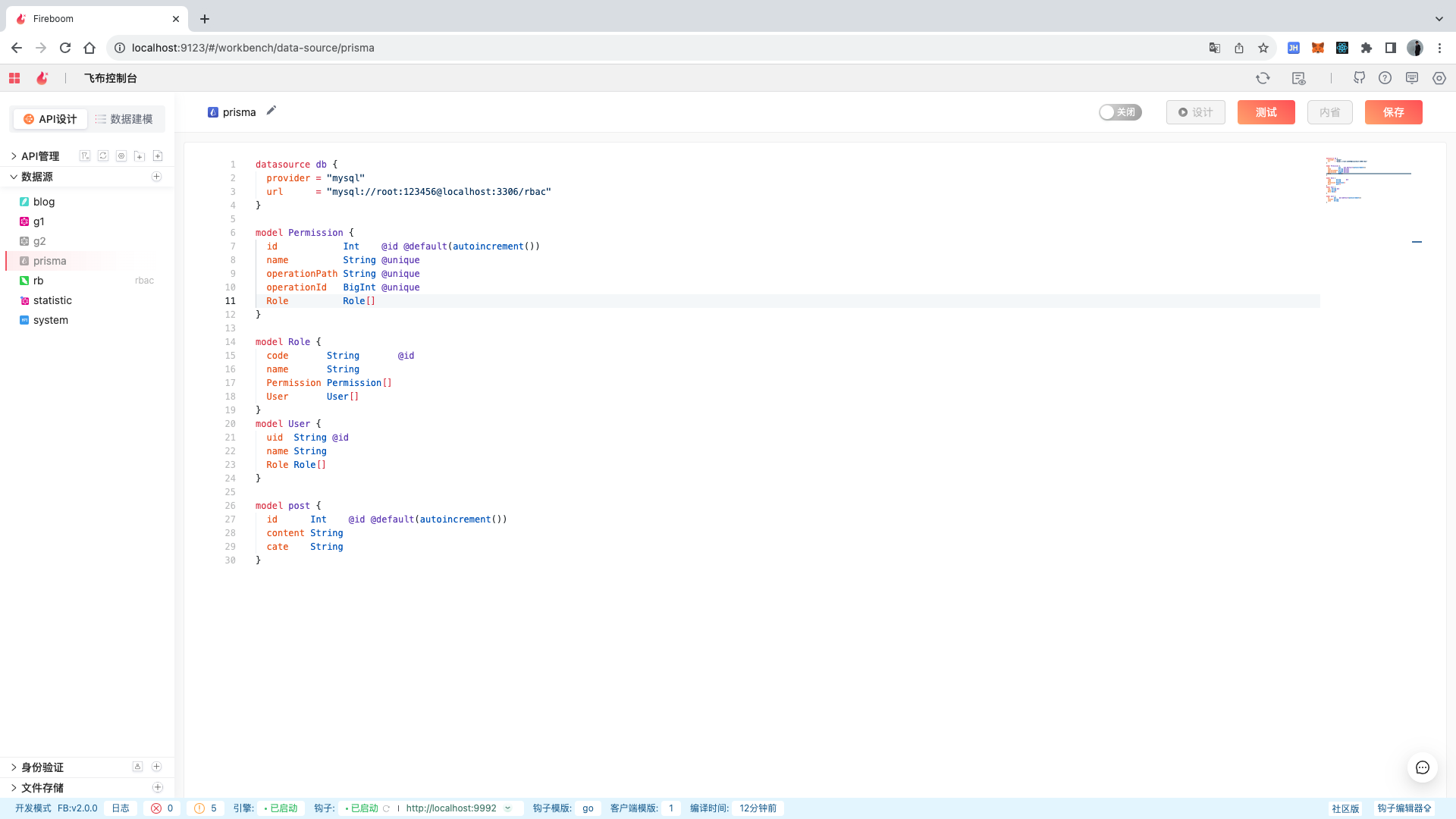Open the help question mark icon
Screen dimensions: 1456x819
1385,78
